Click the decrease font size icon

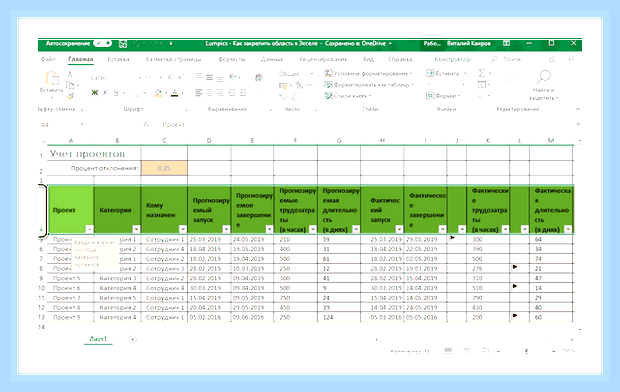pos(180,77)
